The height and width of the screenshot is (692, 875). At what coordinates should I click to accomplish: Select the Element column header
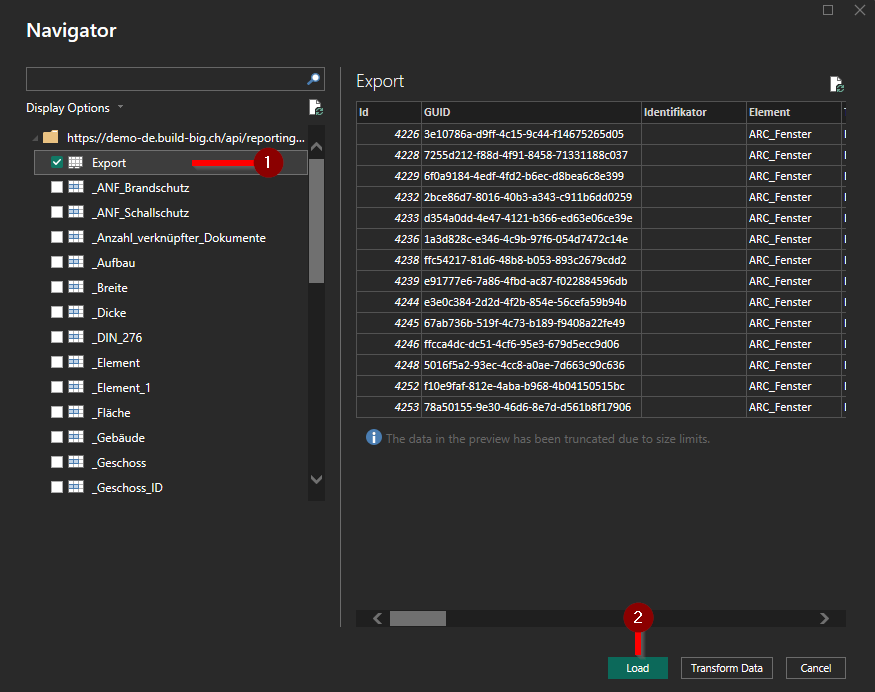tap(794, 112)
